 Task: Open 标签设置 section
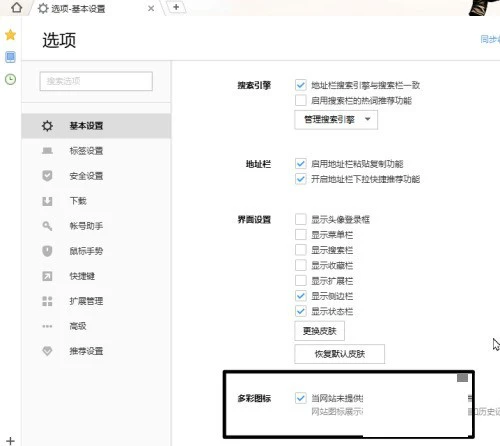tap(96, 151)
